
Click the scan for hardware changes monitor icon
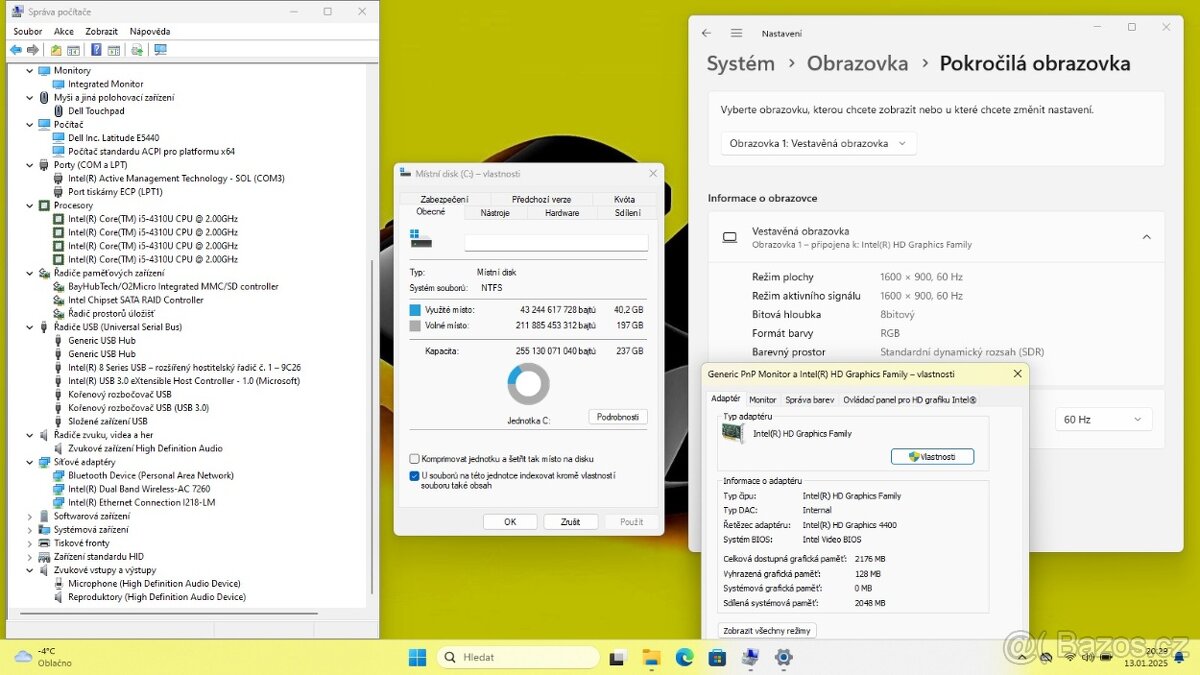point(160,50)
